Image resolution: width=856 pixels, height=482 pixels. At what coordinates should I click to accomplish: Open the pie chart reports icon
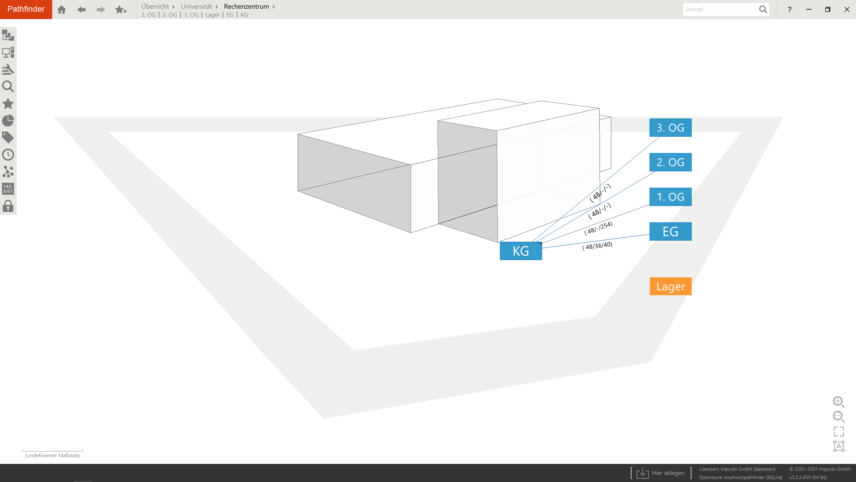pyautogui.click(x=8, y=120)
